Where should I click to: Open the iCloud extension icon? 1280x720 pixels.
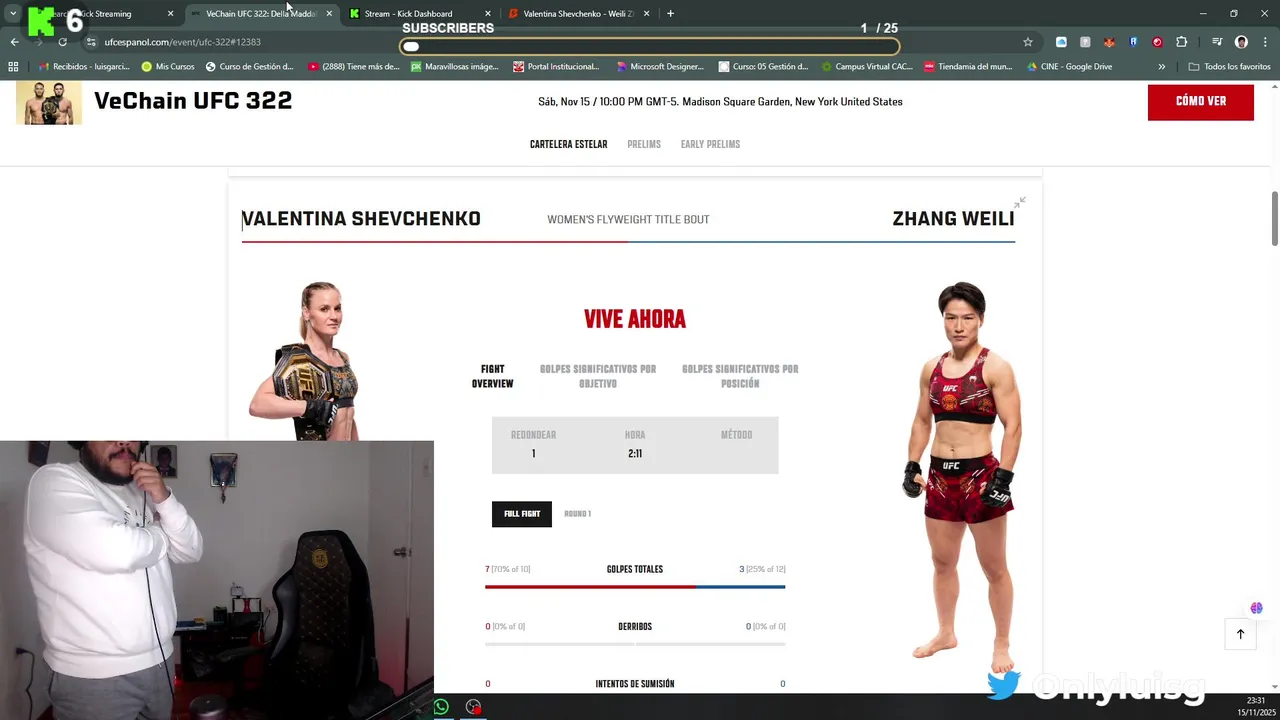click(x=1061, y=42)
